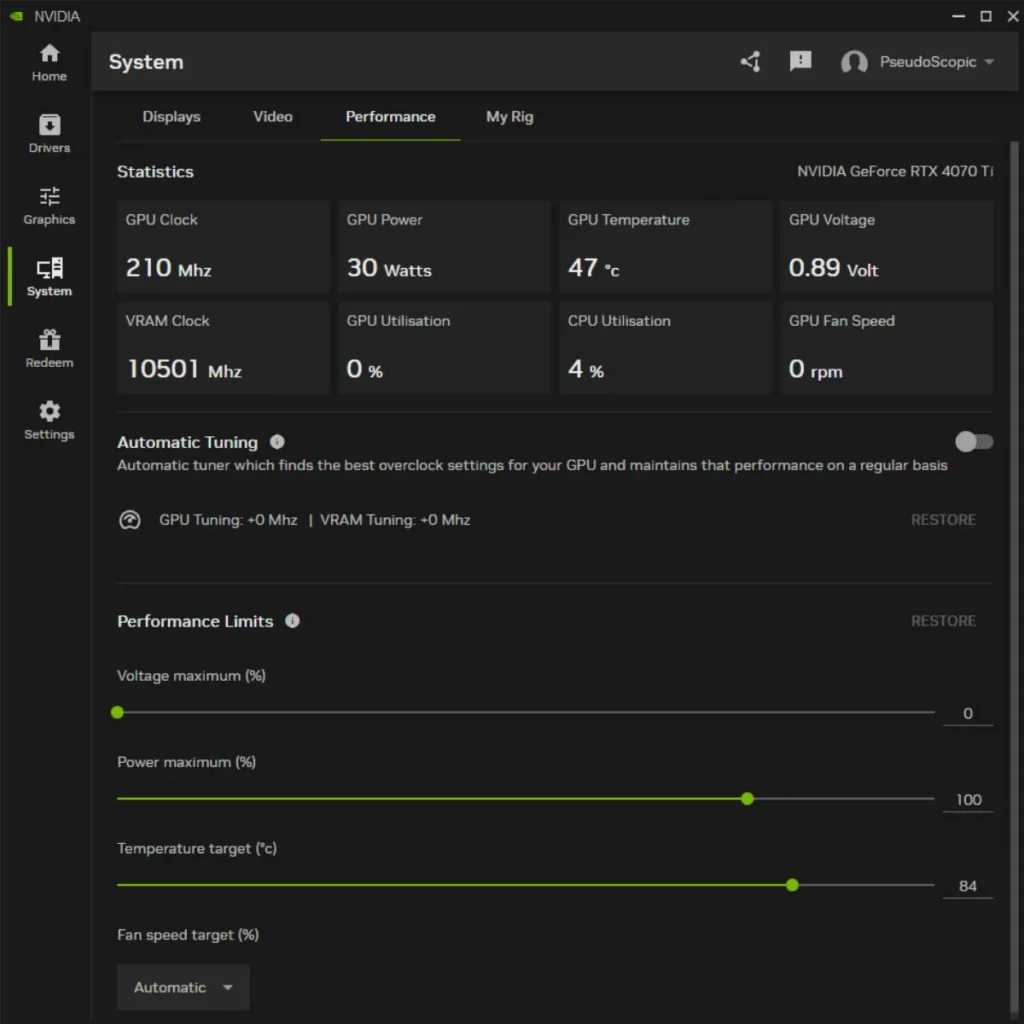Open the Redeem gift section
Viewport: 1024px width, 1024px height.
[x=49, y=349]
